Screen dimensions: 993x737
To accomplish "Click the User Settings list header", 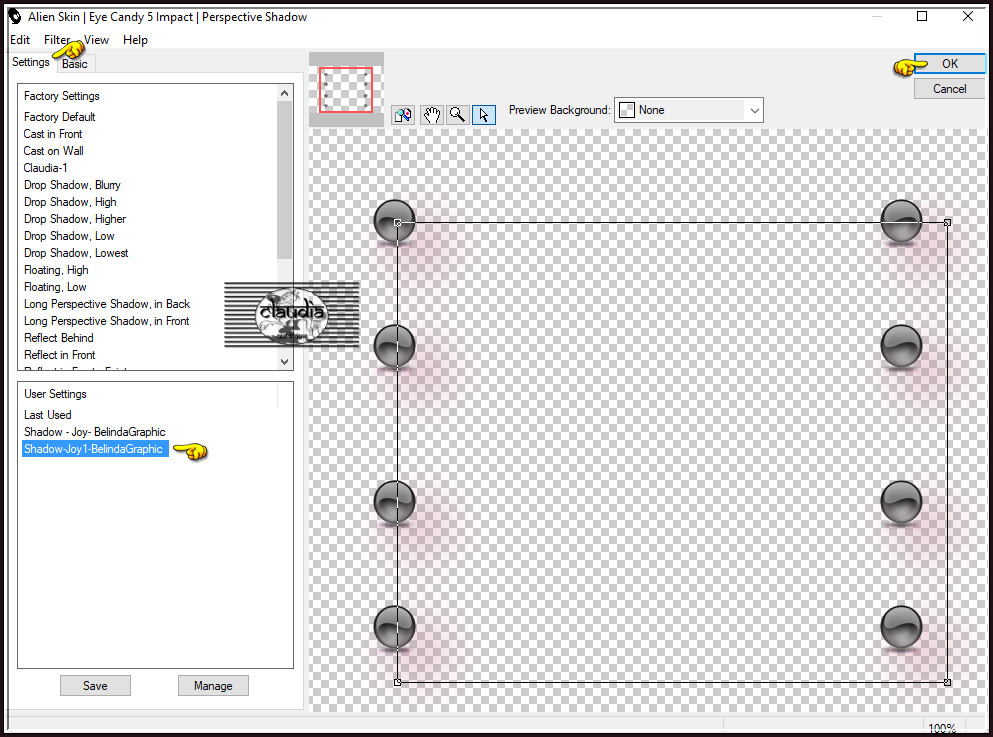I will pos(55,394).
